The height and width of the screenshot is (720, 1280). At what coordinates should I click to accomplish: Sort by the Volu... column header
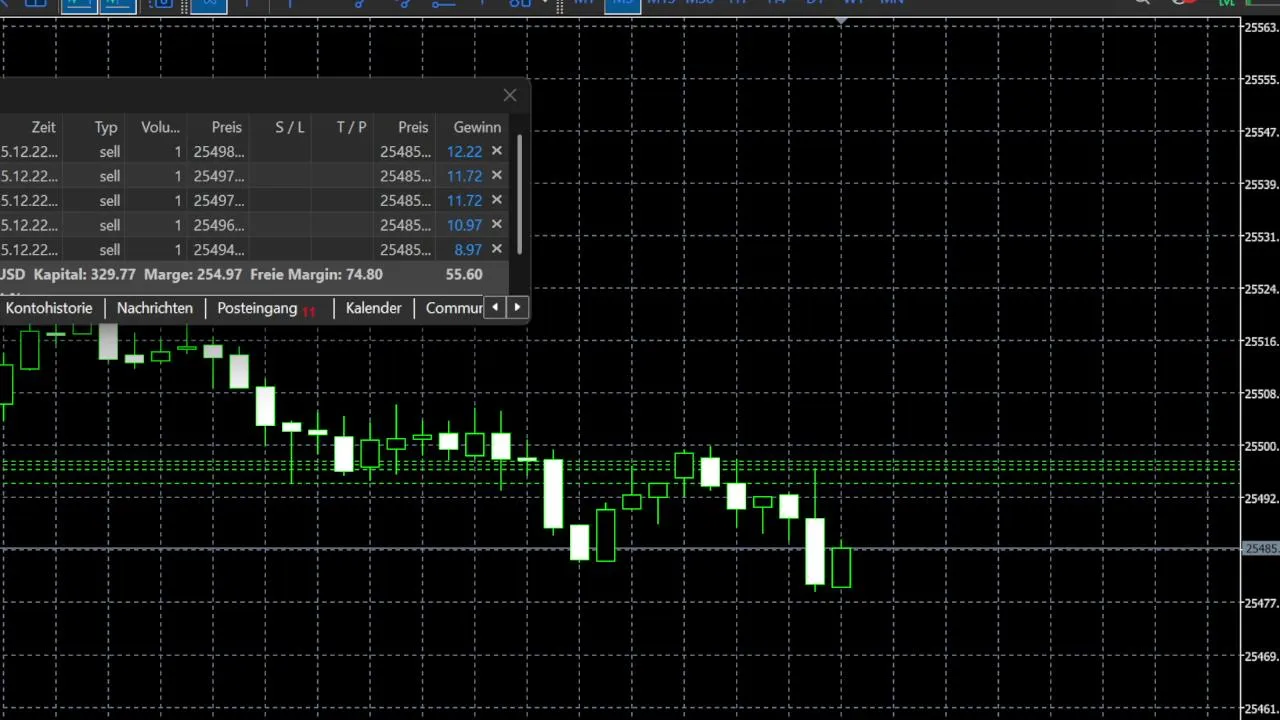160,127
